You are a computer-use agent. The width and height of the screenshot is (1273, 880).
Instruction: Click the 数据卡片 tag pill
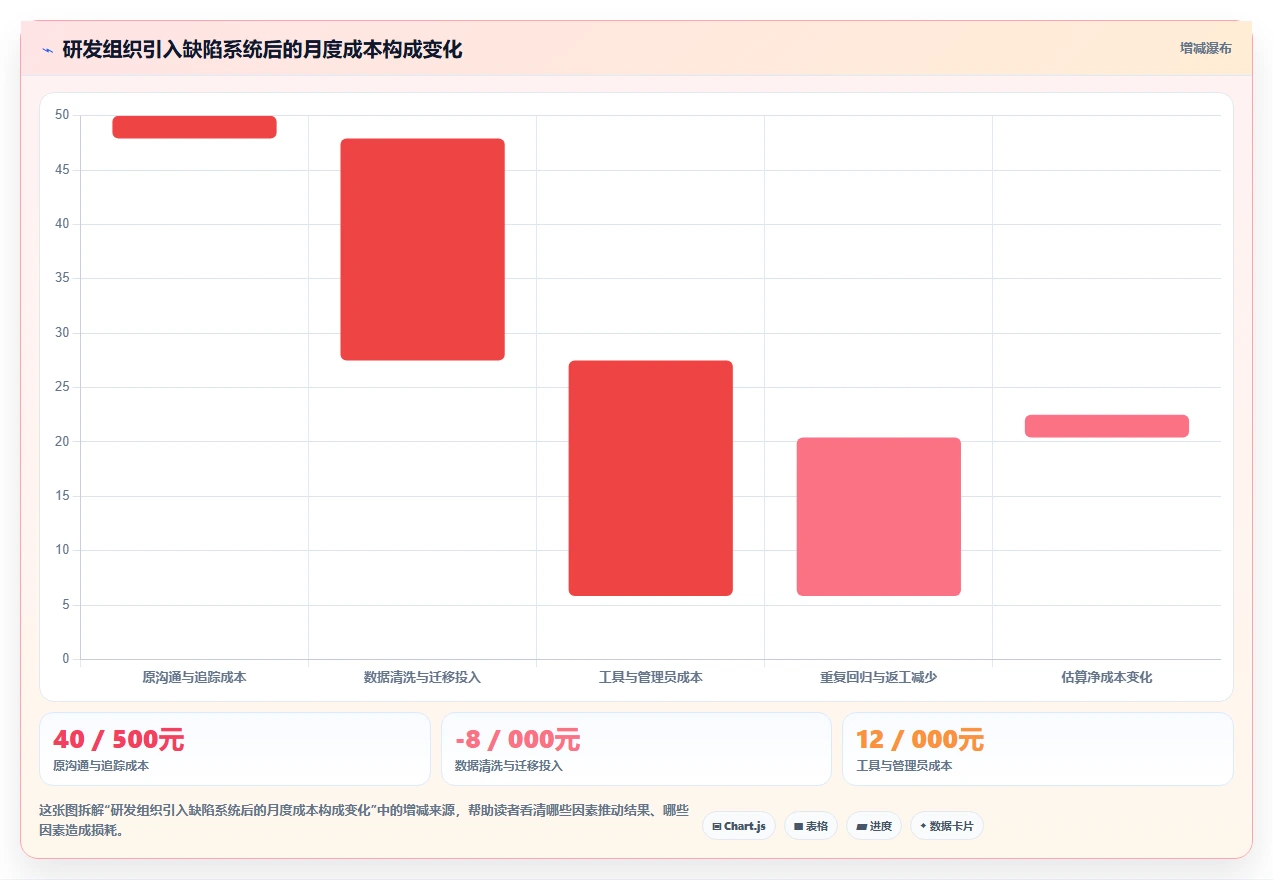947,826
